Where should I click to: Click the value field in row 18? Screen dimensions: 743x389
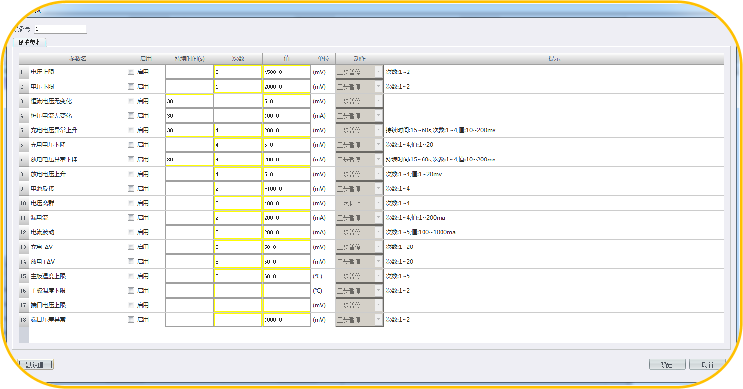[x=287, y=320]
